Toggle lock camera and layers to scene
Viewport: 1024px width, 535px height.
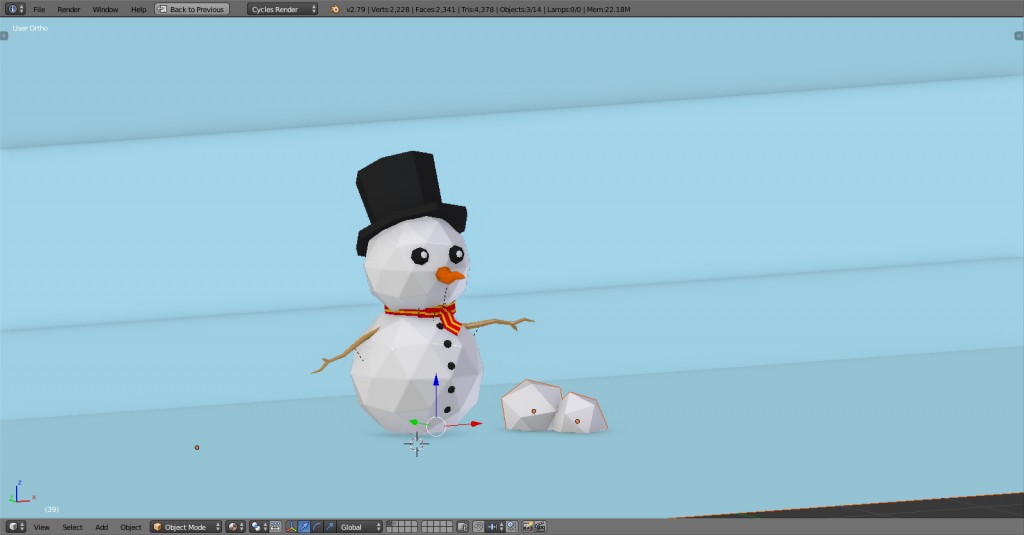[x=462, y=527]
